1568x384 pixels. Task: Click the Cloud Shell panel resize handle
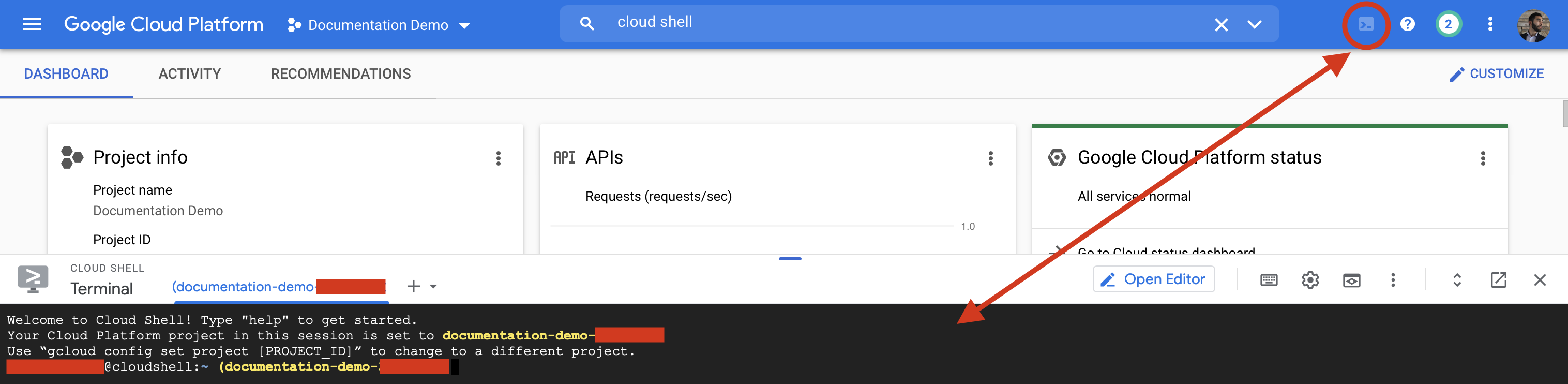click(x=790, y=258)
